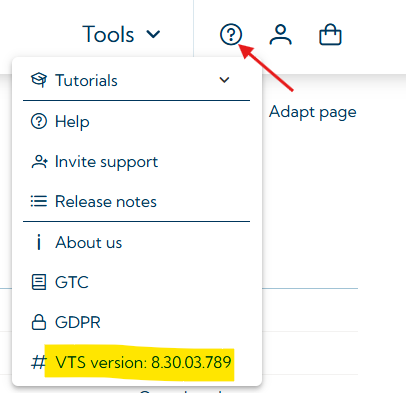Click the info icon beside About us
Screen dimensions: 406x393
(39, 242)
